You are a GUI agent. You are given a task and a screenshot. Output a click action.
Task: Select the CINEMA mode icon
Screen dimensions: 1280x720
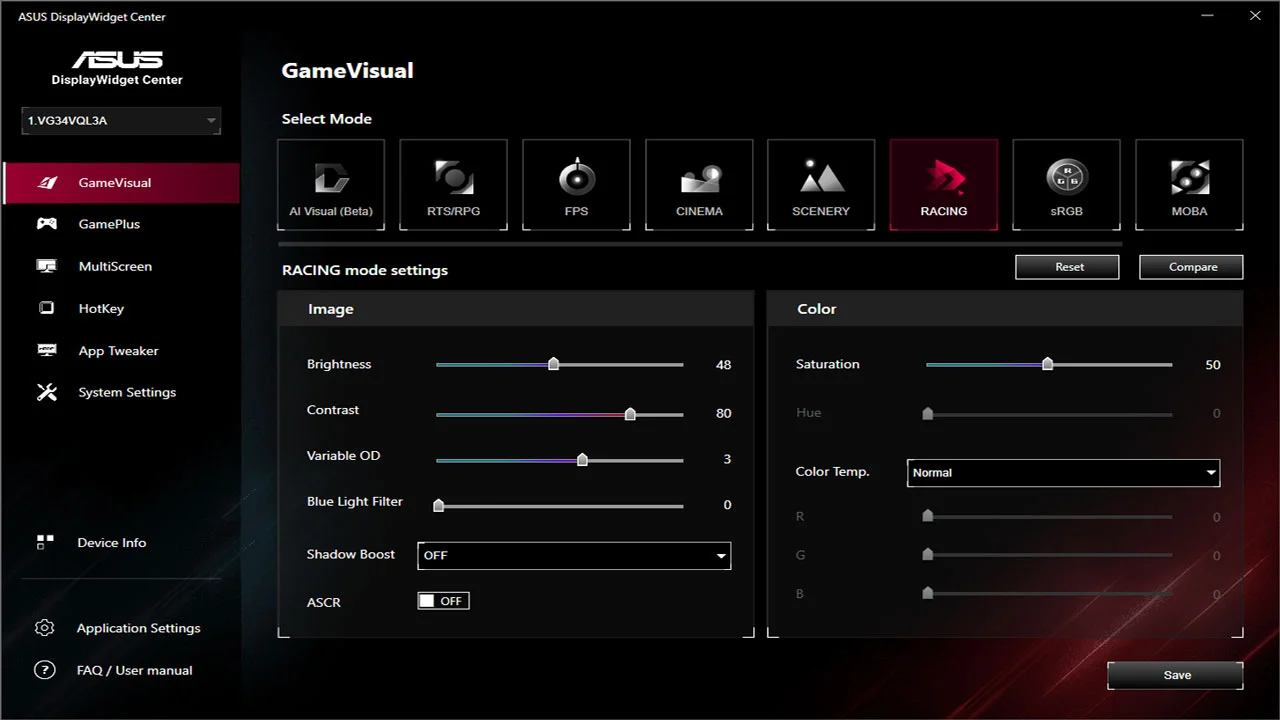[699, 184]
